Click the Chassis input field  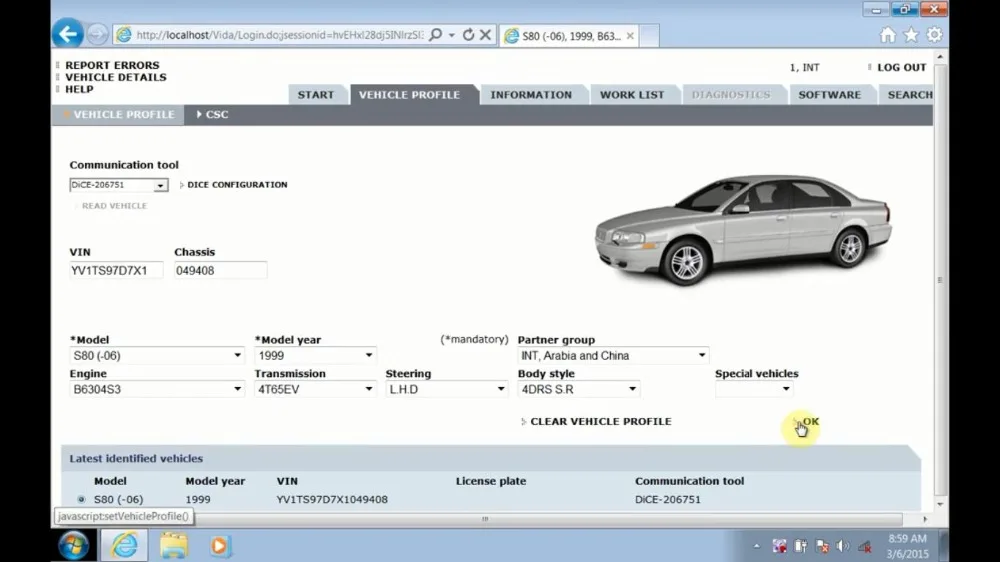pos(220,270)
